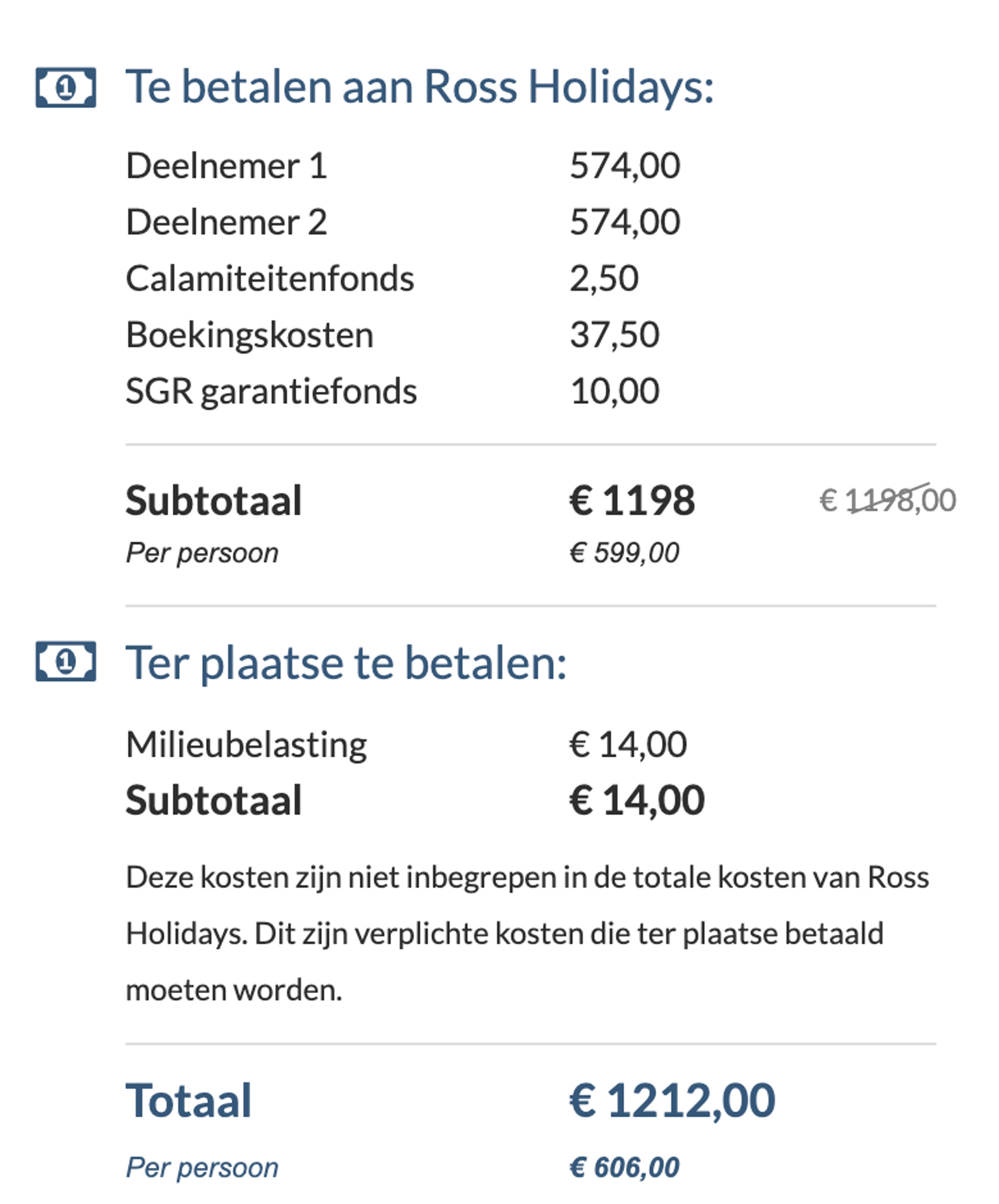Image resolution: width=999 pixels, height=1204 pixels.
Task: Click the bold subtotal amount € 1198
Action: click(x=631, y=501)
